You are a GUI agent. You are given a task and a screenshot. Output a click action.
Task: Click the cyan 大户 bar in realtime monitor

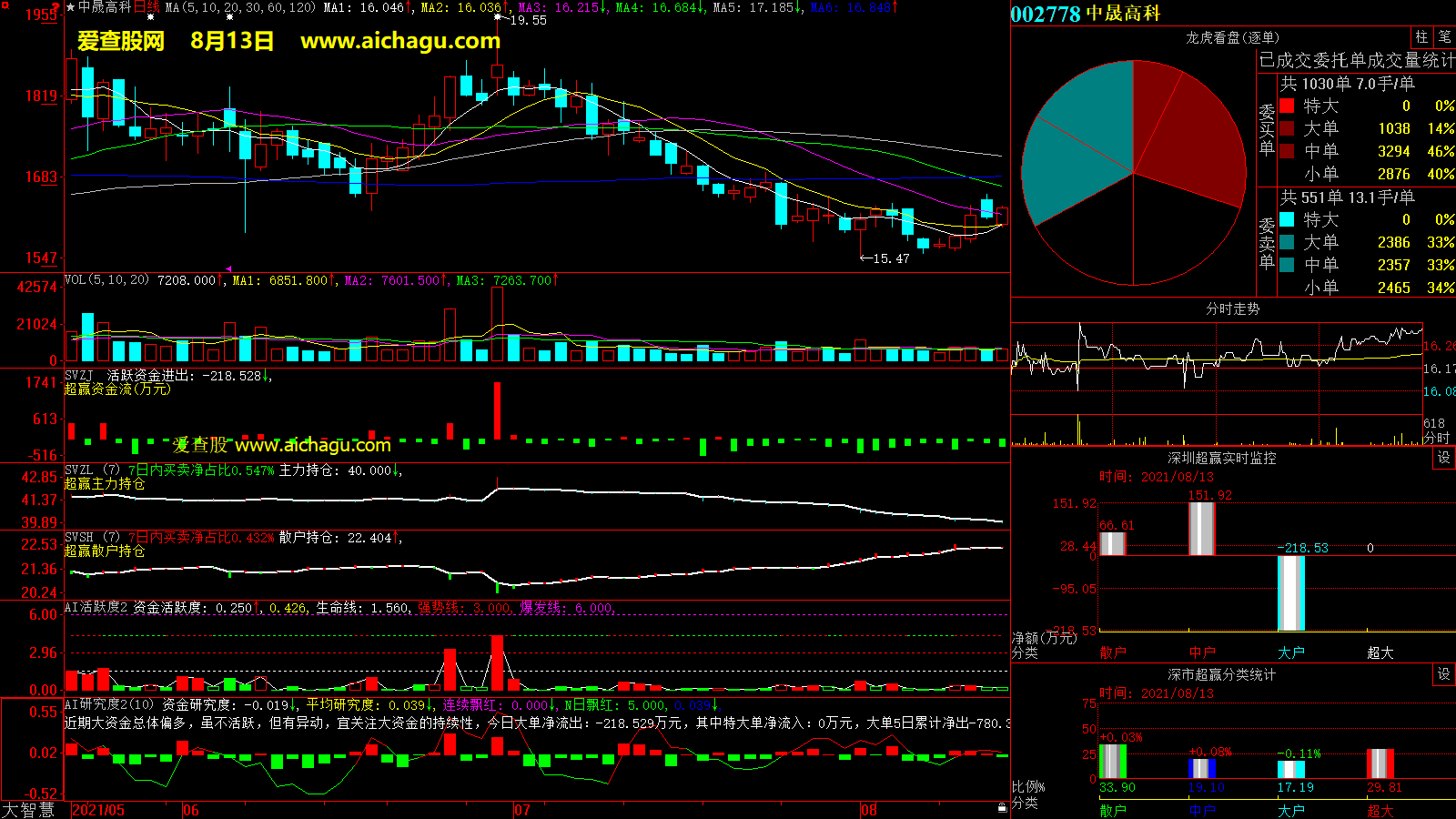[x=1290, y=593]
